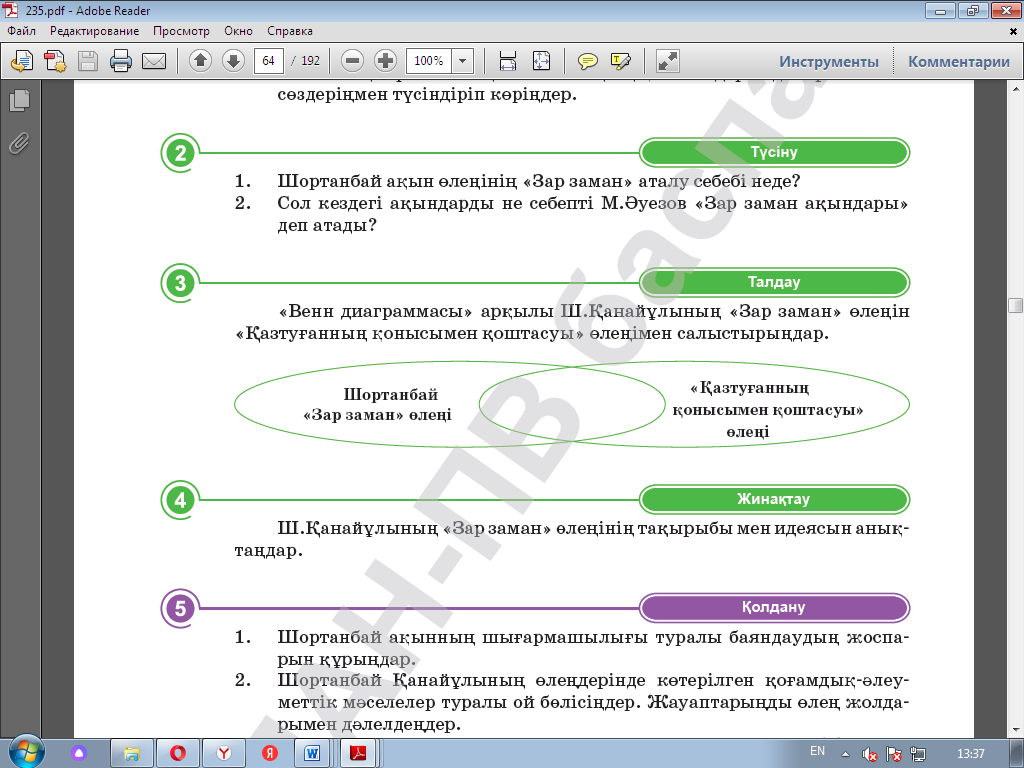Click the EN language indicator
Image resolution: width=1024 pixels, height=768 pixels.
click(817, 751)
